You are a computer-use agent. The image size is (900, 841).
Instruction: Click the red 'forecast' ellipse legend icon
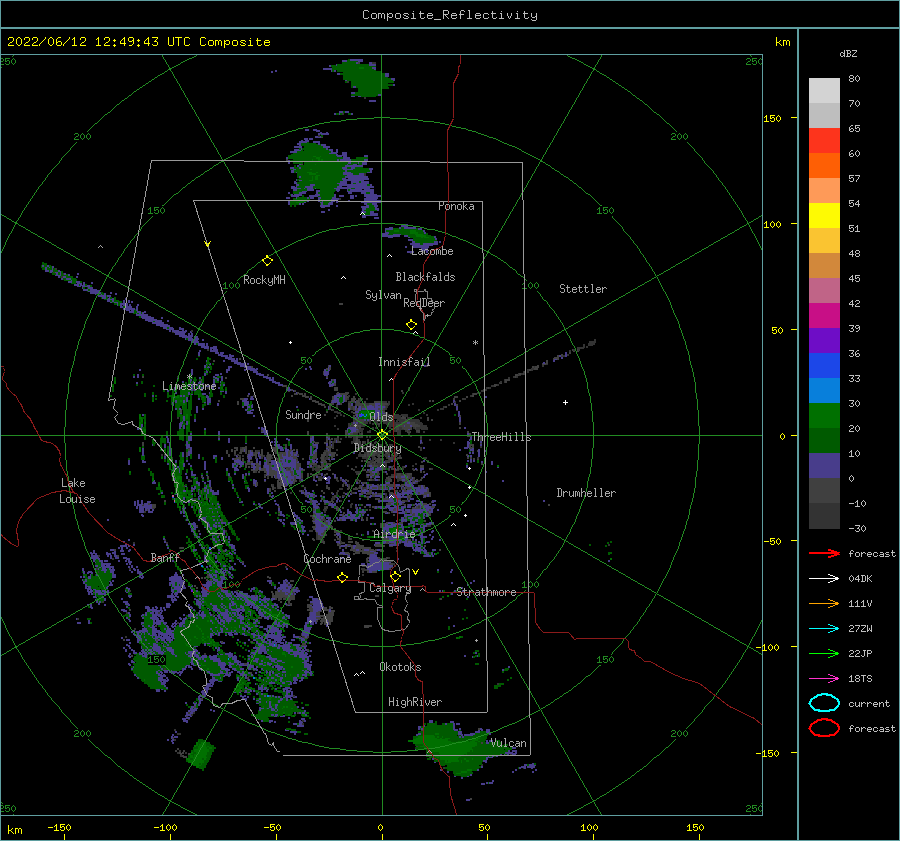click(824, 728)
